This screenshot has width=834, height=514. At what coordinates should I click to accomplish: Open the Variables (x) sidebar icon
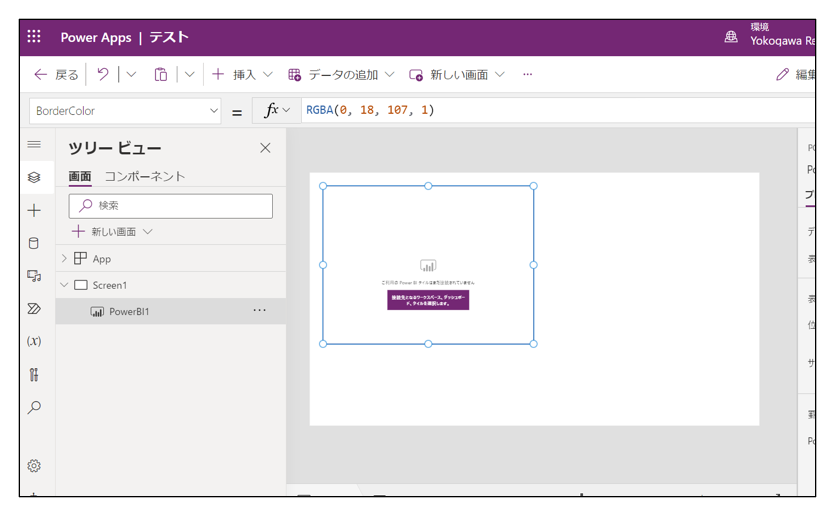click(x=34, y=341)
